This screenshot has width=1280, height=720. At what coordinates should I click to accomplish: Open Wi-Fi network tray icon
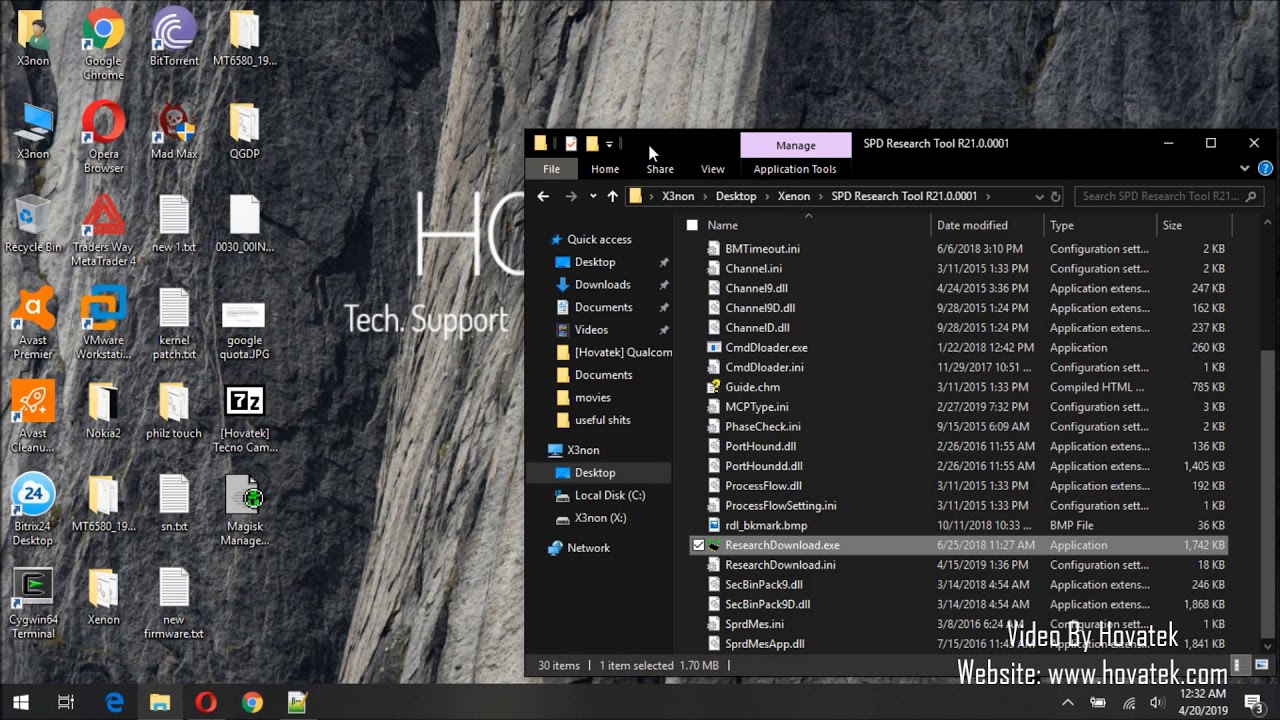click(1129, 702)
